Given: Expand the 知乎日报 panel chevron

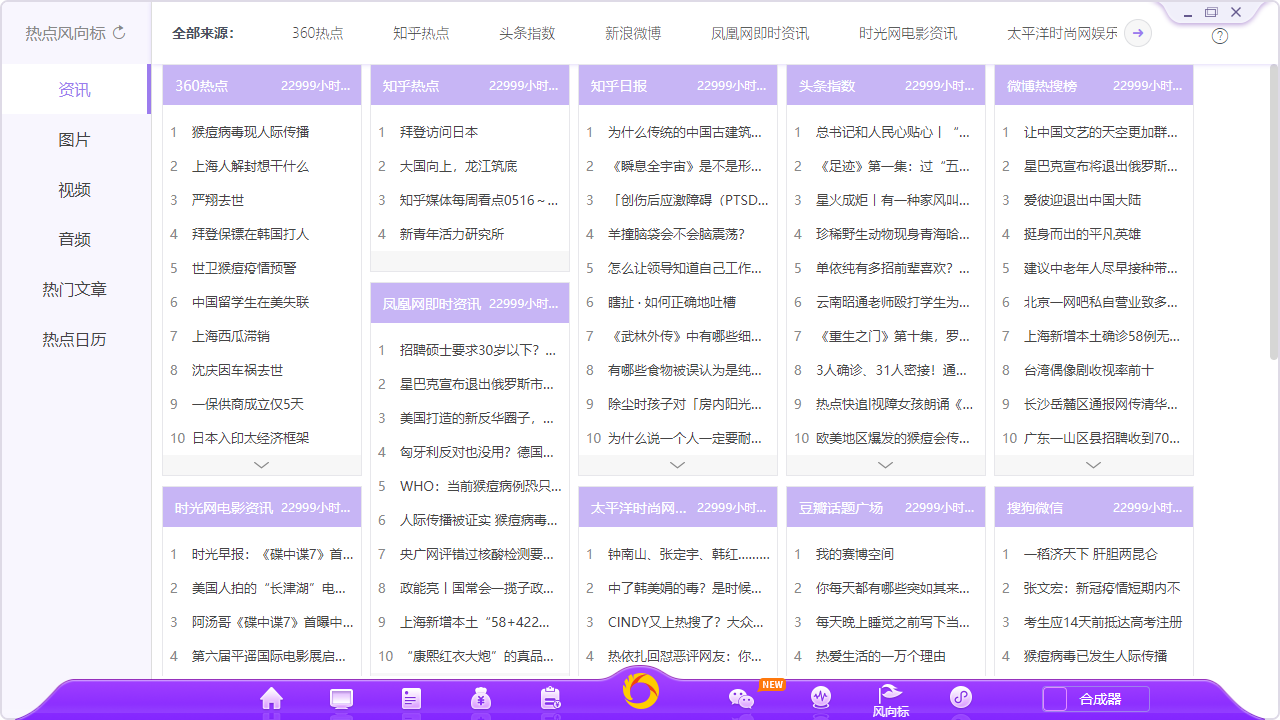Looking at the screenshot, I should pyautogui.click(x=677, y=464).
